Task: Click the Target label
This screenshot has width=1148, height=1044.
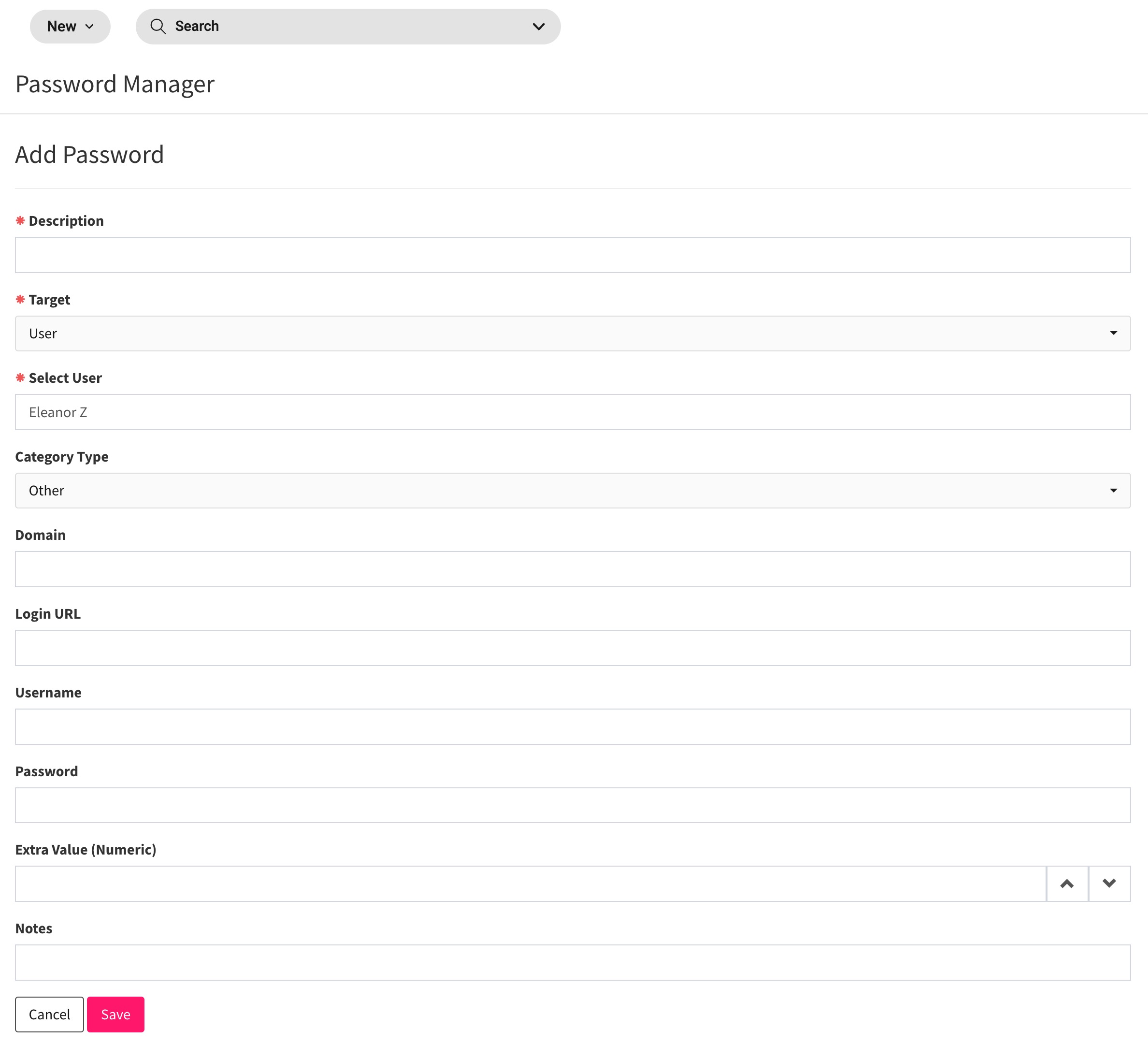Action: 50,300
